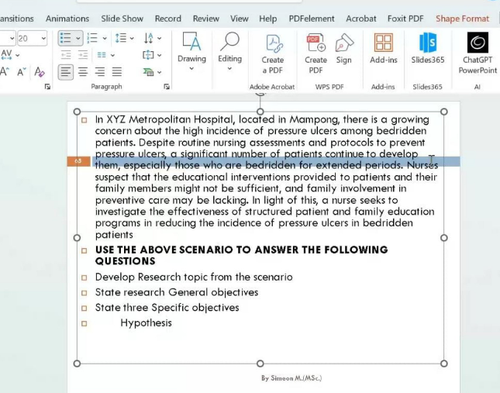500x393 pixels.
Task: Toggle Align Left paragraph alignment
Action: click(66, 72)
